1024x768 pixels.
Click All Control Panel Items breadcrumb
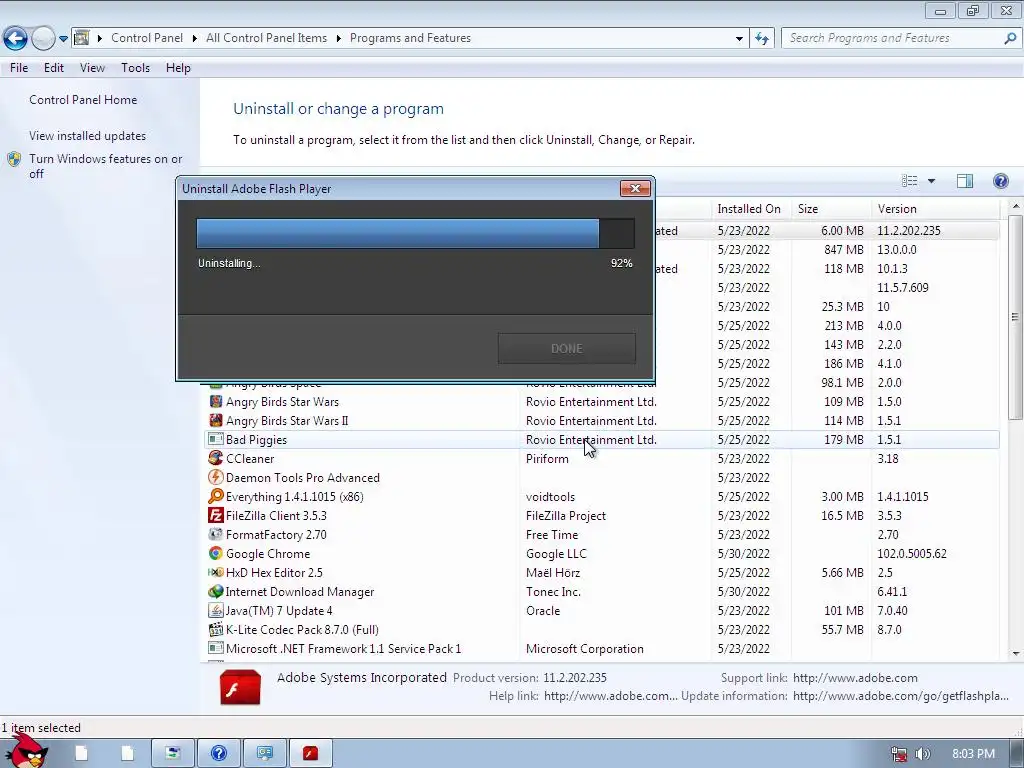pos(266,39)
